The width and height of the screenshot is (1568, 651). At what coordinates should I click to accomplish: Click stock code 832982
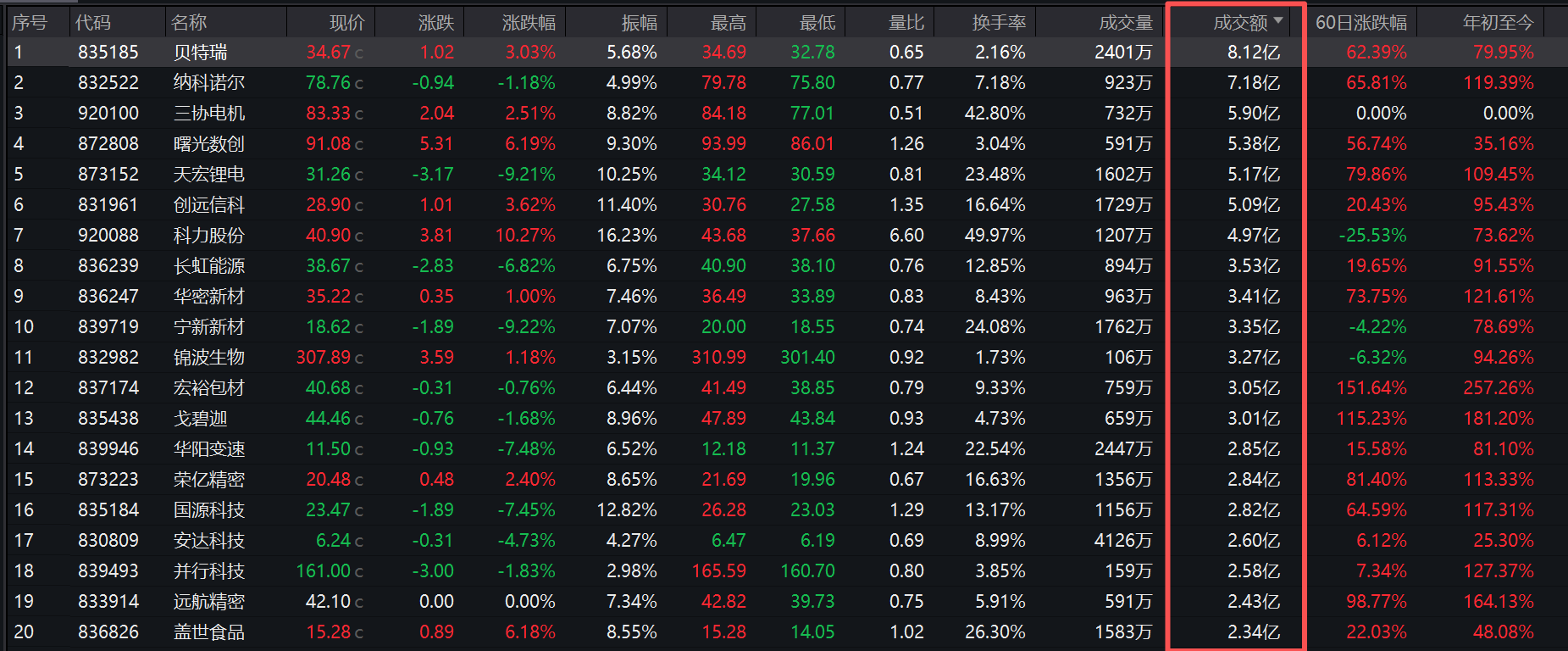108,358
